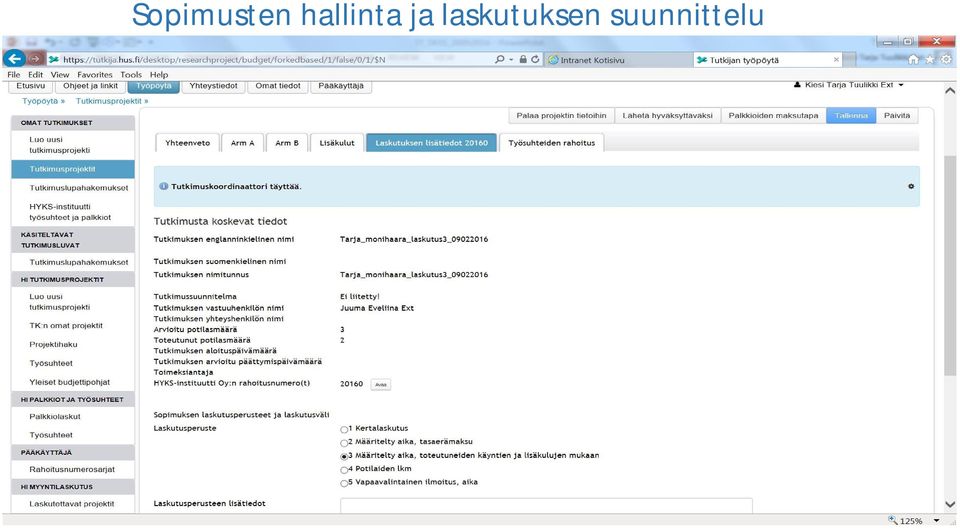This screenshot has height=529, width=960.
Task: Open sidebar Laskutettavat projektit link
Action: [72, 504]
